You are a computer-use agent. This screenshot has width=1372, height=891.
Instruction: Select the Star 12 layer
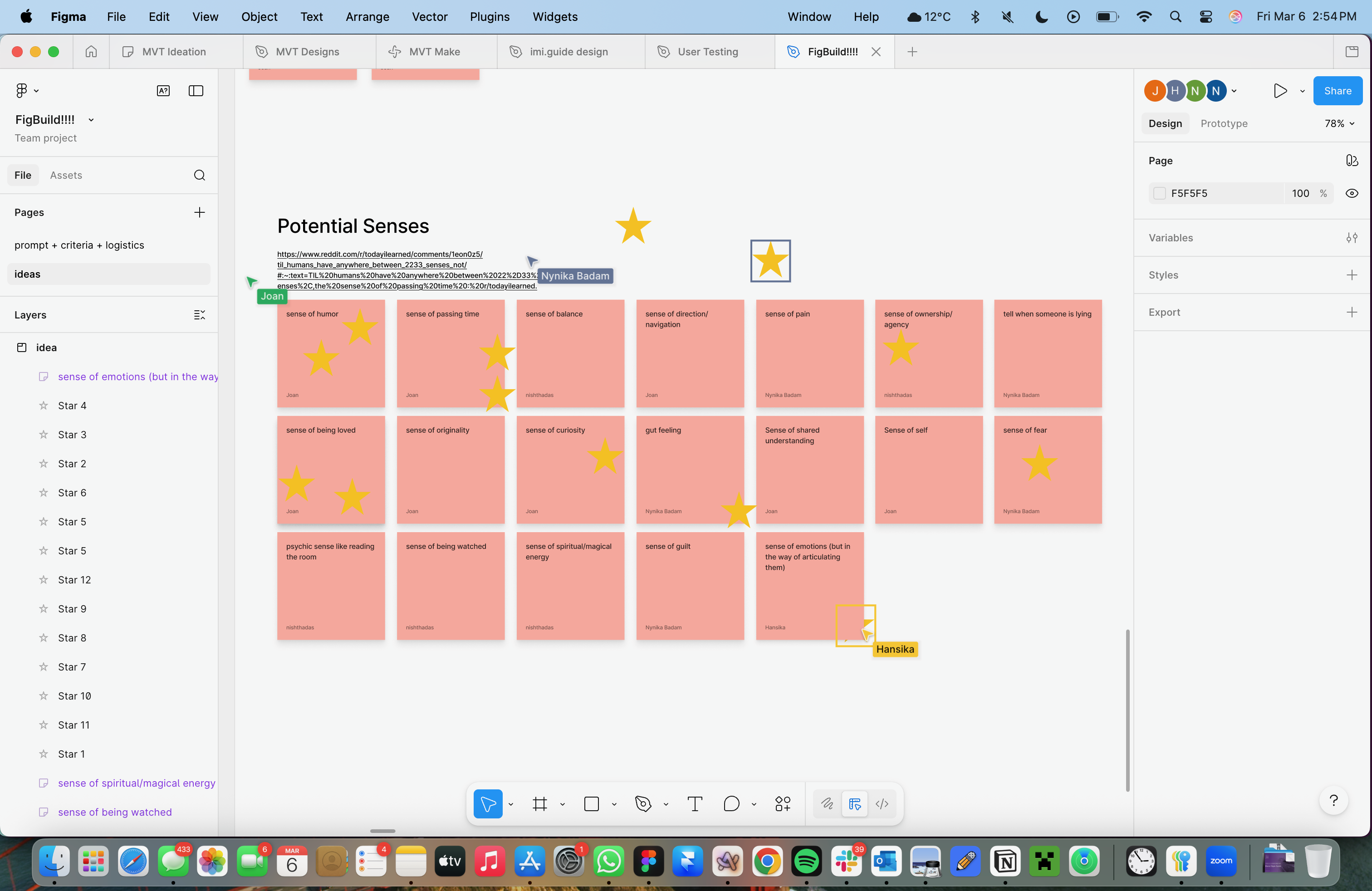[74, 580]
